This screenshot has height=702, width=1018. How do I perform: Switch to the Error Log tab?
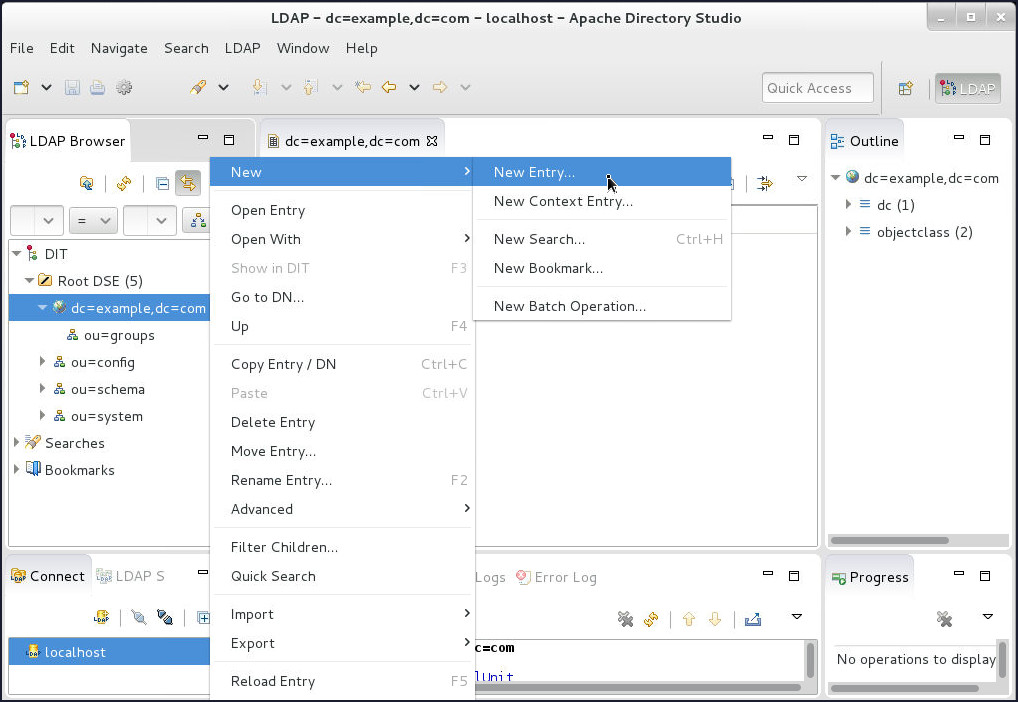tap(556, 577)
